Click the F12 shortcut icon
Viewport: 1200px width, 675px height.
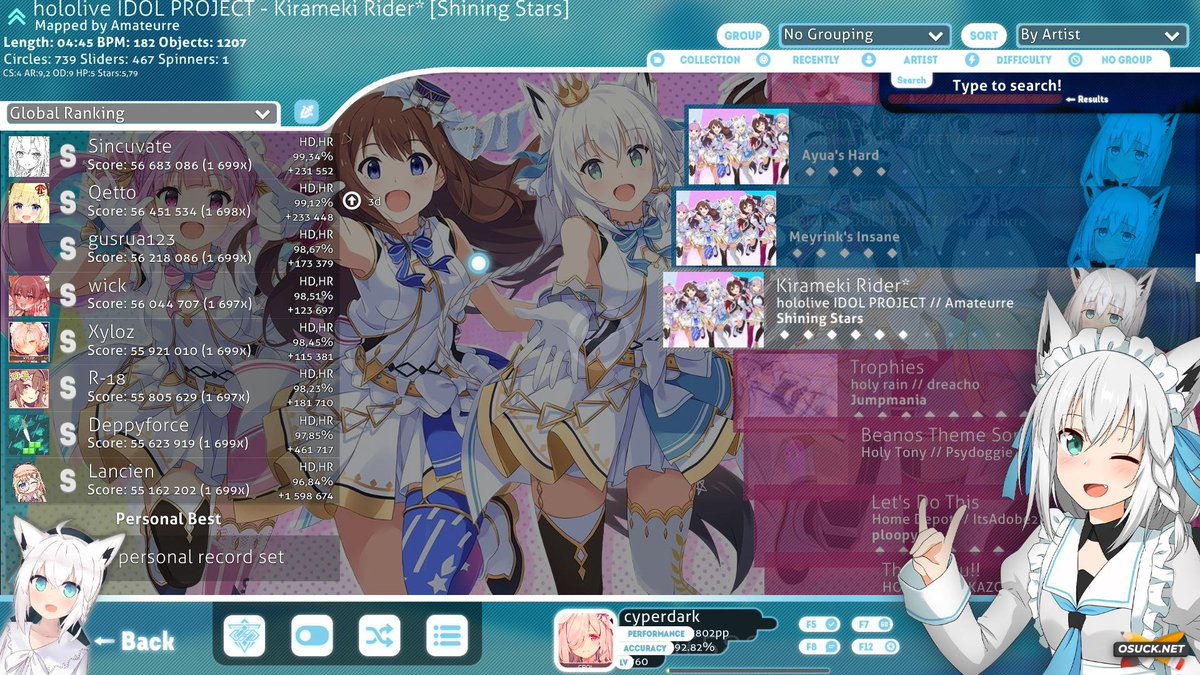pos(877,647)
